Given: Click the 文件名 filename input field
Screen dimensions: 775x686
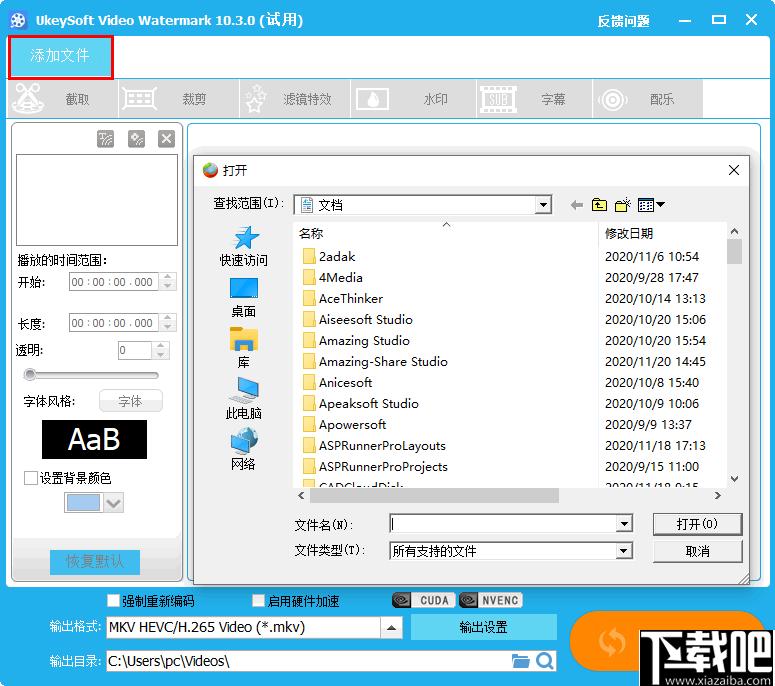Looking at the screenshot, I should pos(503,523).
